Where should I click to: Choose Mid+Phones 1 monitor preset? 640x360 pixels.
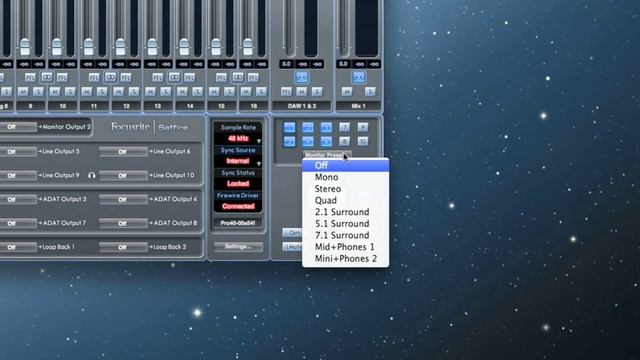click(x=345, y=247)
